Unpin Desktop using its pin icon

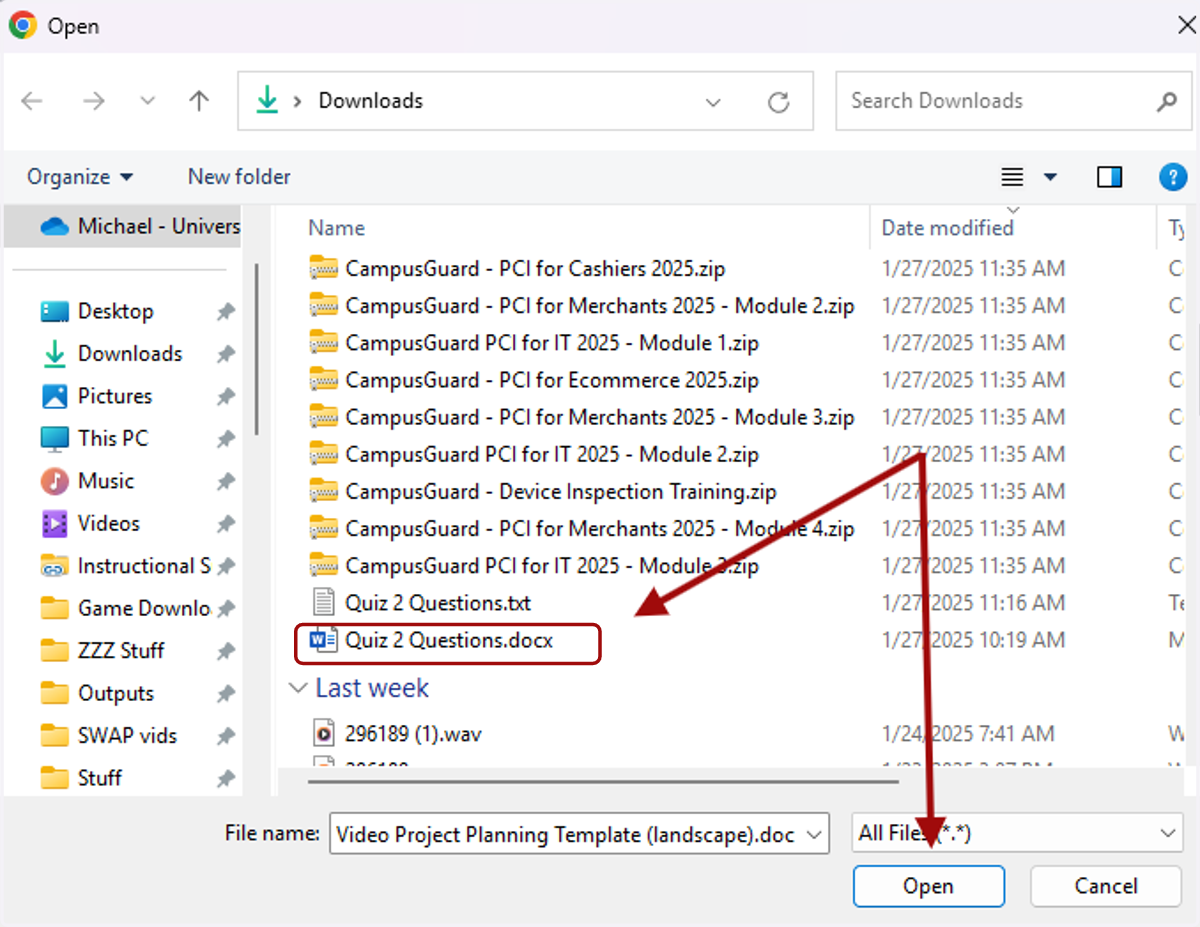(226, 312)
